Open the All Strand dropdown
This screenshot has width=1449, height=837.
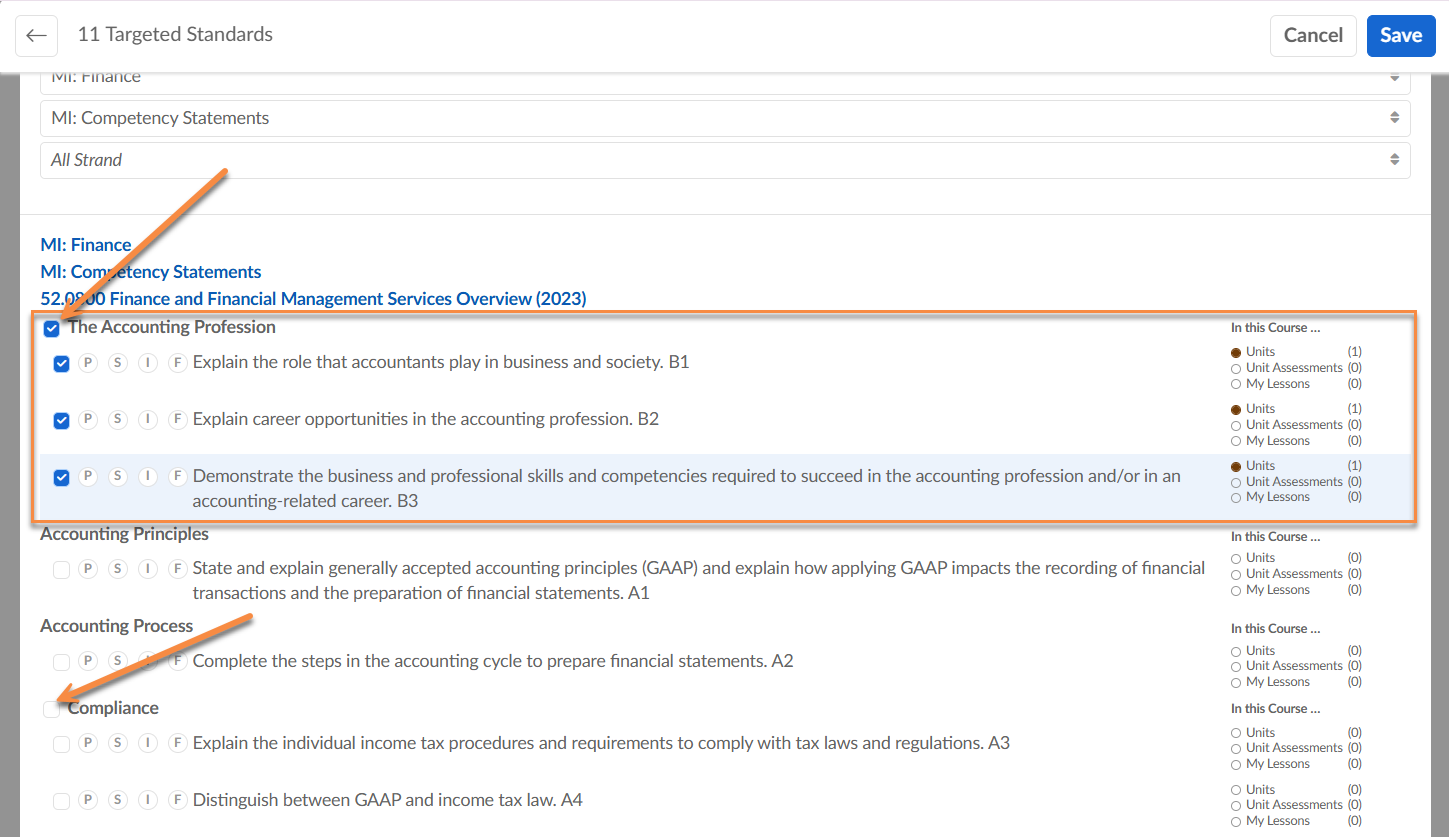click(725, 160)
